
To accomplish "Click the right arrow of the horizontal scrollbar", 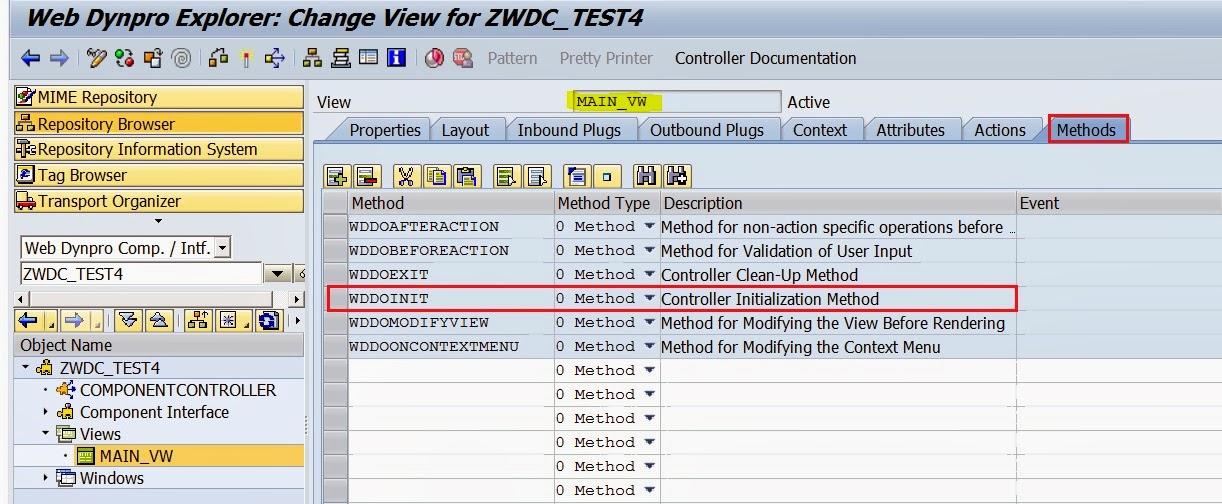I will click(x=297, y=299).
